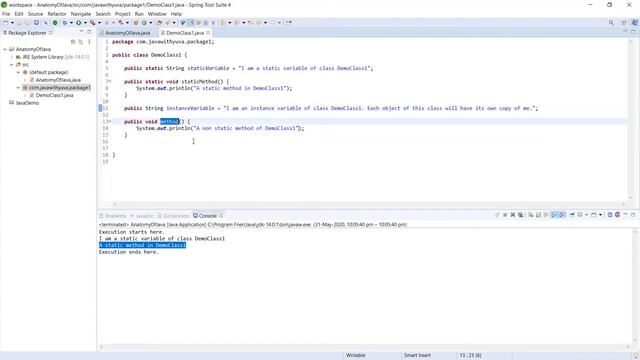Click the Terminate square icon in Console
The width and height of the screenshot is (640, 360).
[x=505, y=215]
